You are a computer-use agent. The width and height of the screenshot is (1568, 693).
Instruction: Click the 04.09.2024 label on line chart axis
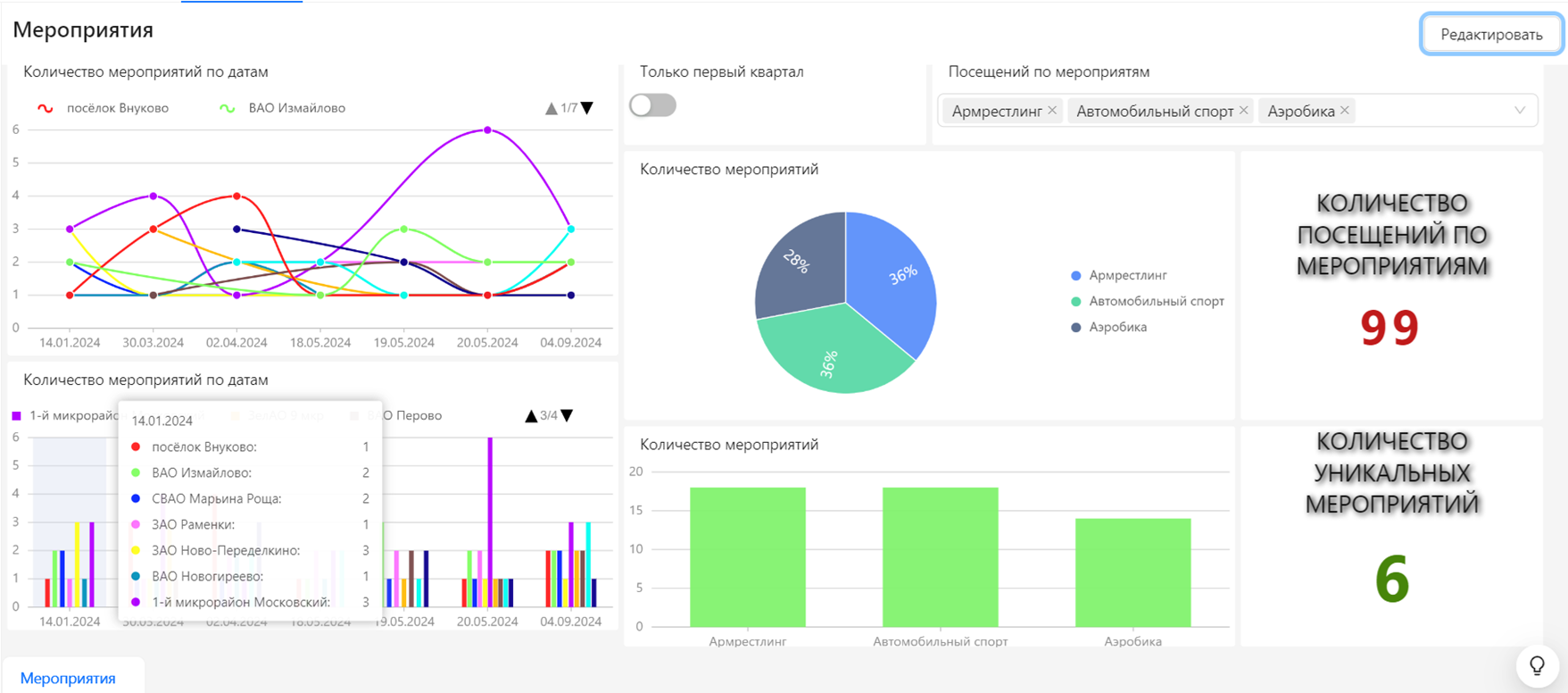571,342
